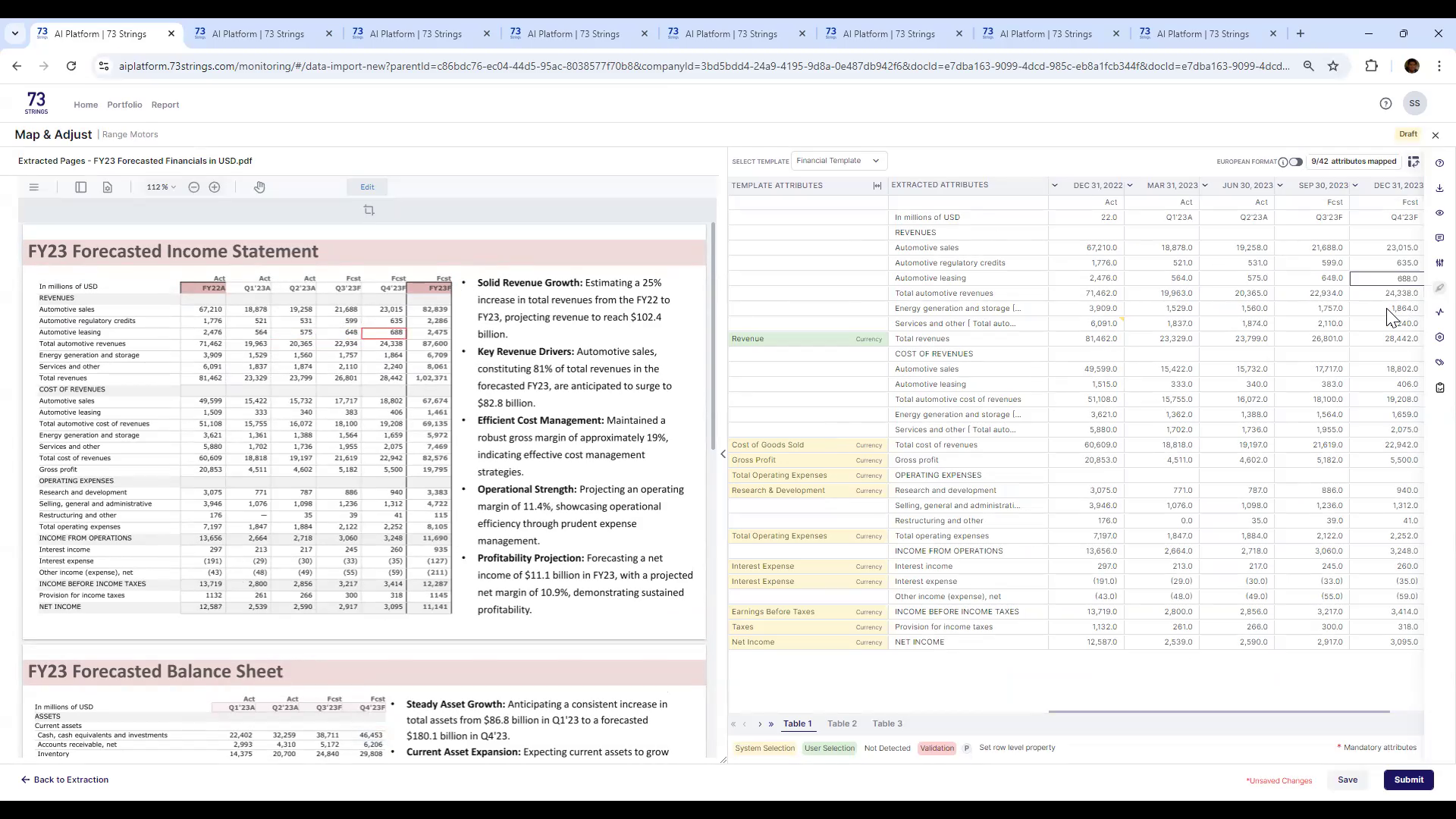Open the download option in right sidebar

[x=1440, y=187]
